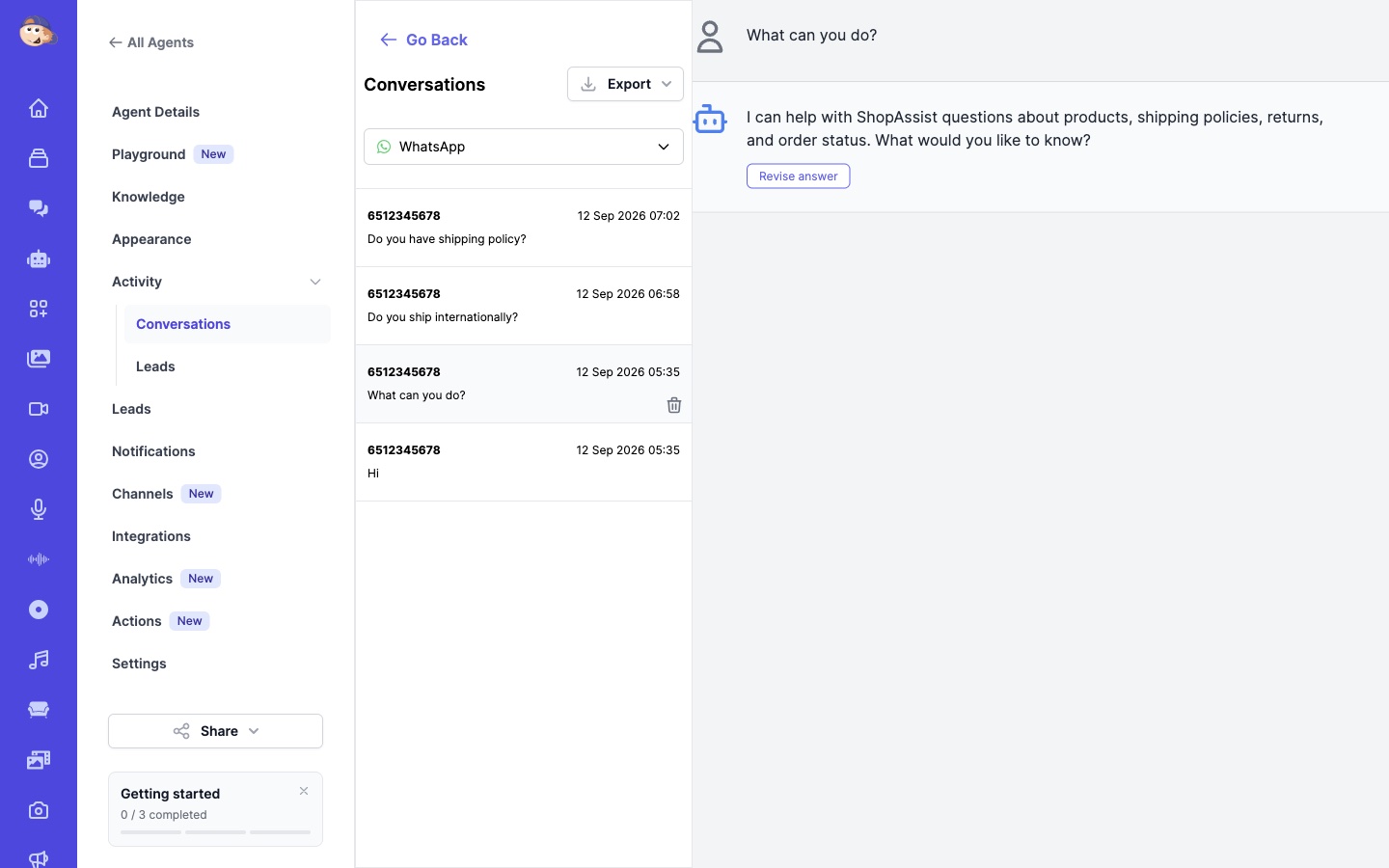Viewport: 1389px width, 868px height.
Task: Expand the Export options dropdown
Action: [625, 84]
